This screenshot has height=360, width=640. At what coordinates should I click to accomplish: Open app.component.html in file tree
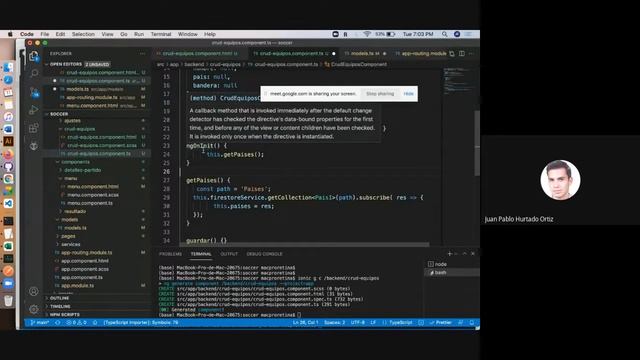[x=84, y=261]
